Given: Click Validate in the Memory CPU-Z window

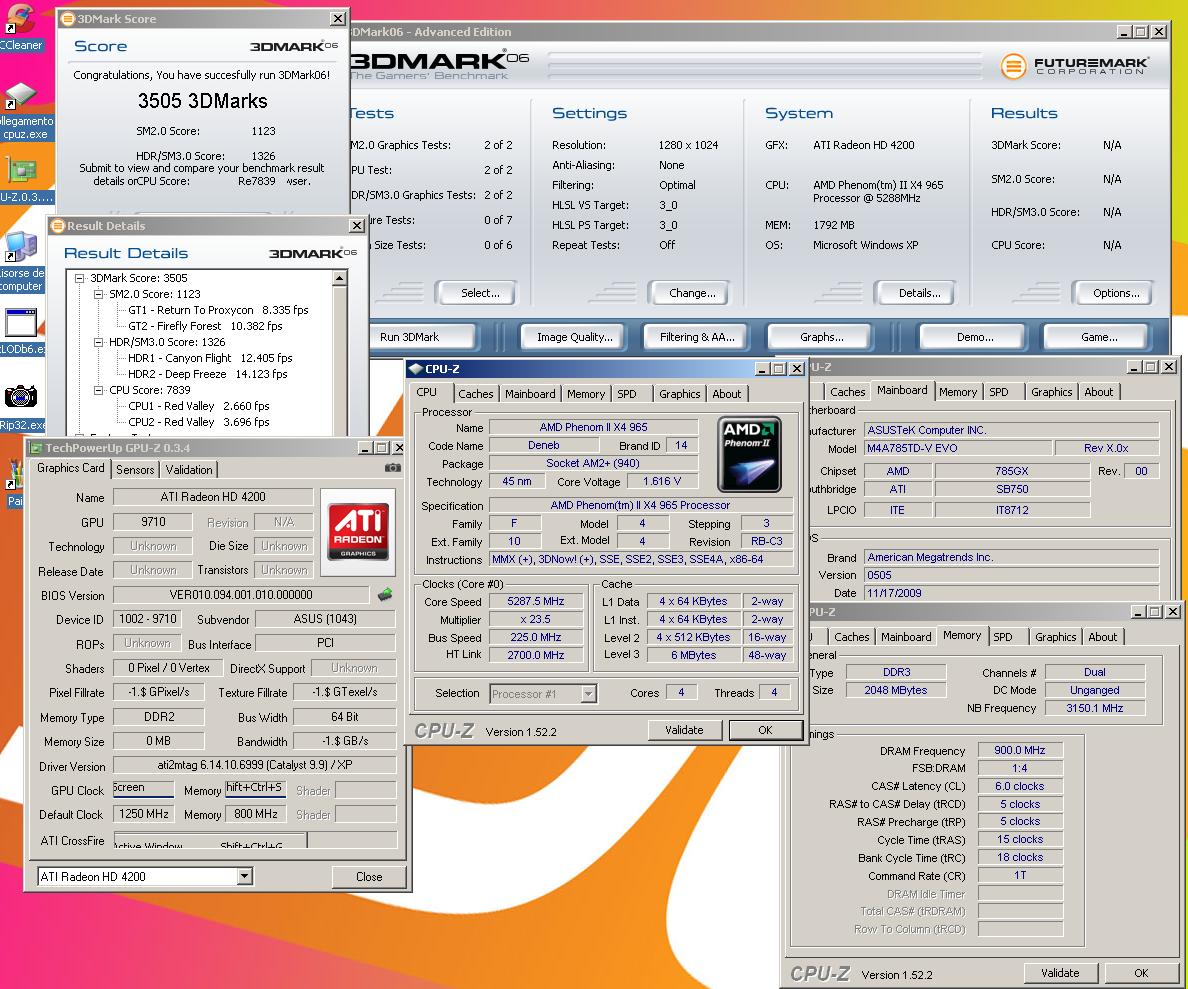Looking at the screenshot, I should click(1060, 973).
